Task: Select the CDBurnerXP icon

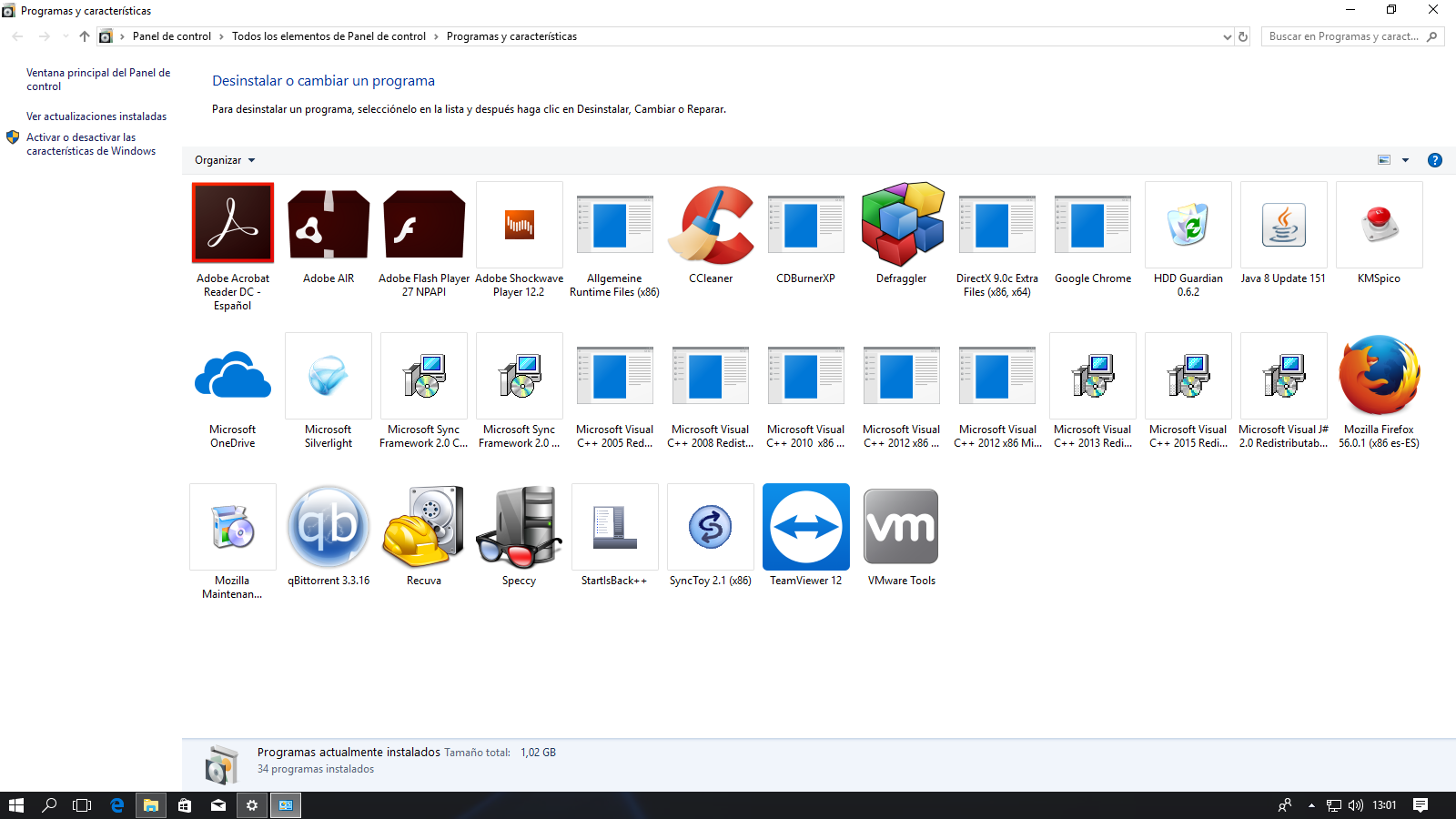Action: click(x=806, y=225)
